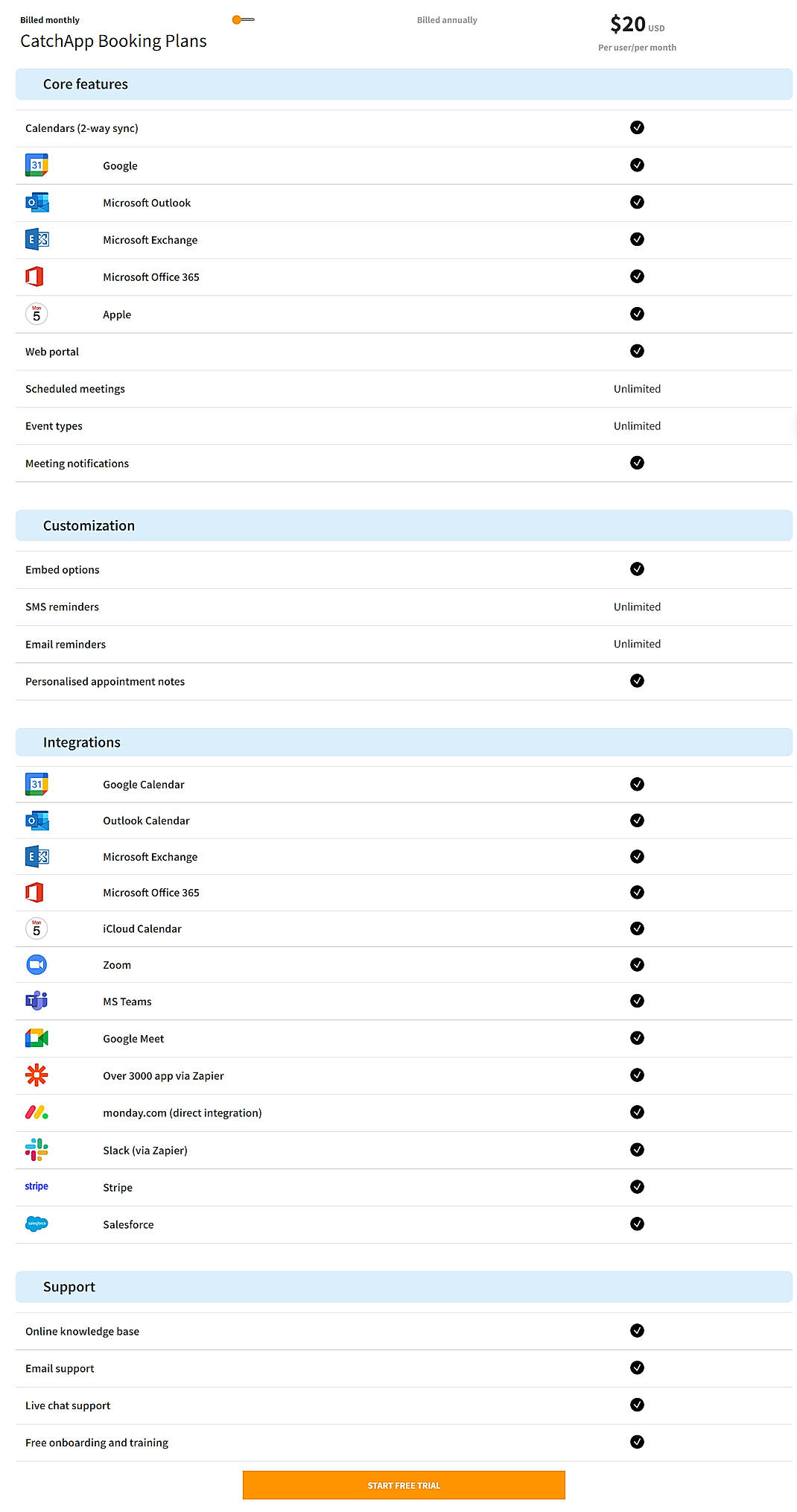
Task: Toggle Free onboarding and training checkmark
Action: point(637,1442)
